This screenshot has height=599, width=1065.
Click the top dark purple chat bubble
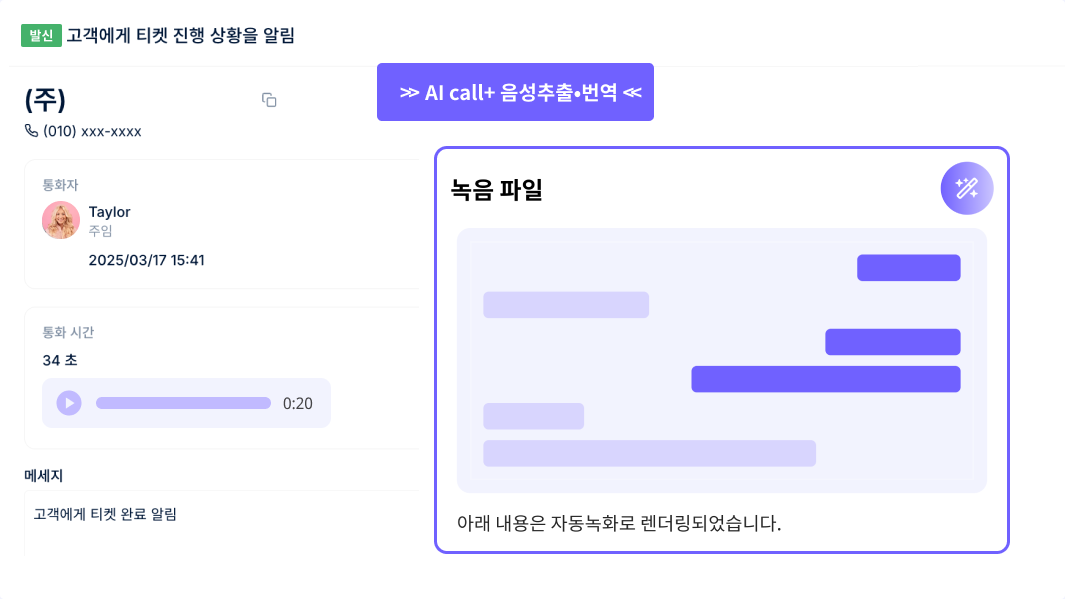908,268
